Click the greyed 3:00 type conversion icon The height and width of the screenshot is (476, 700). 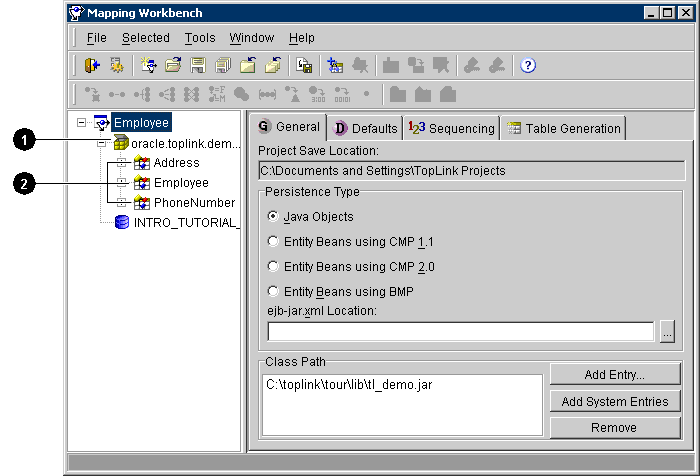[x=317, y=94]
